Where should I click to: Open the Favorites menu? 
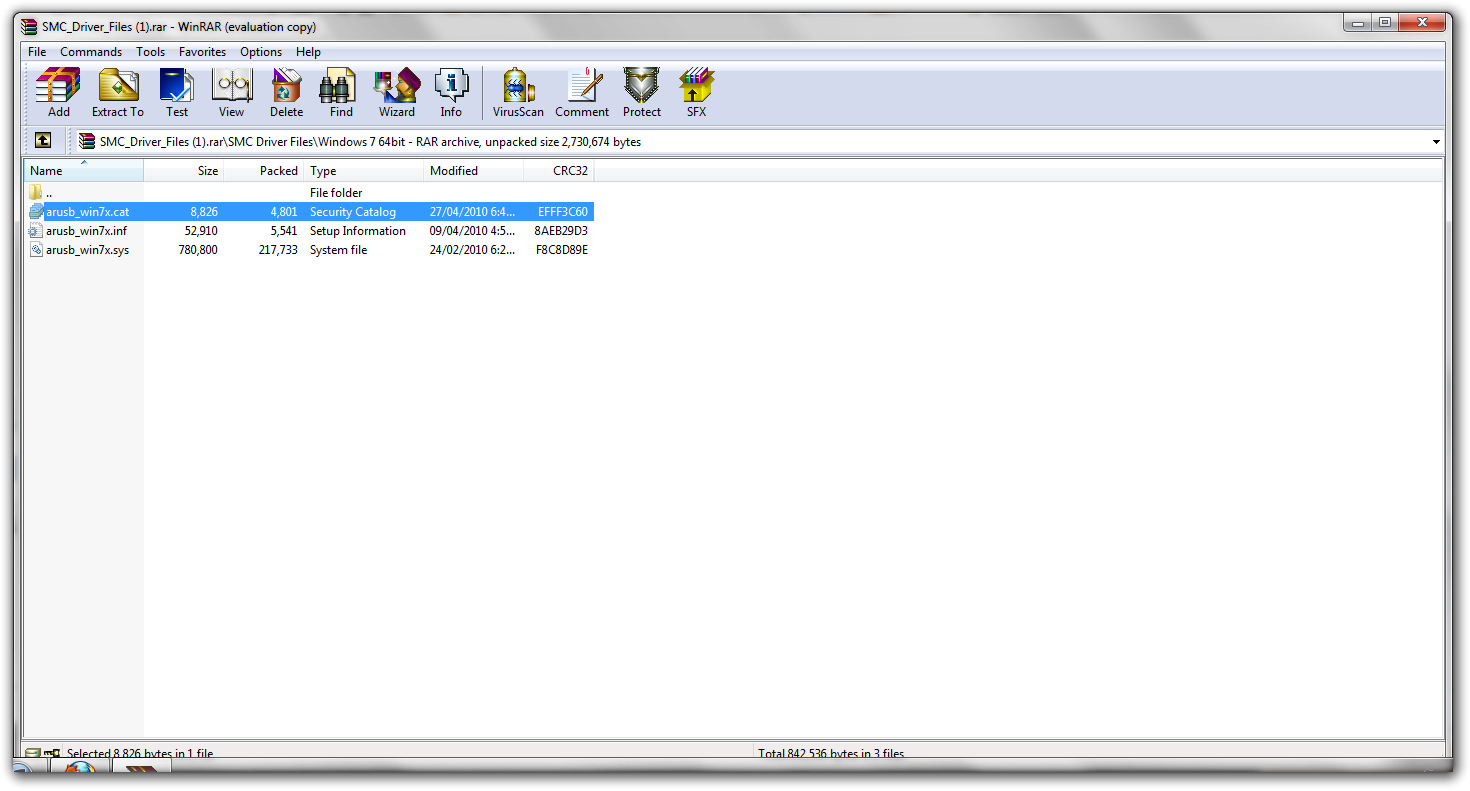pos(202,52)
